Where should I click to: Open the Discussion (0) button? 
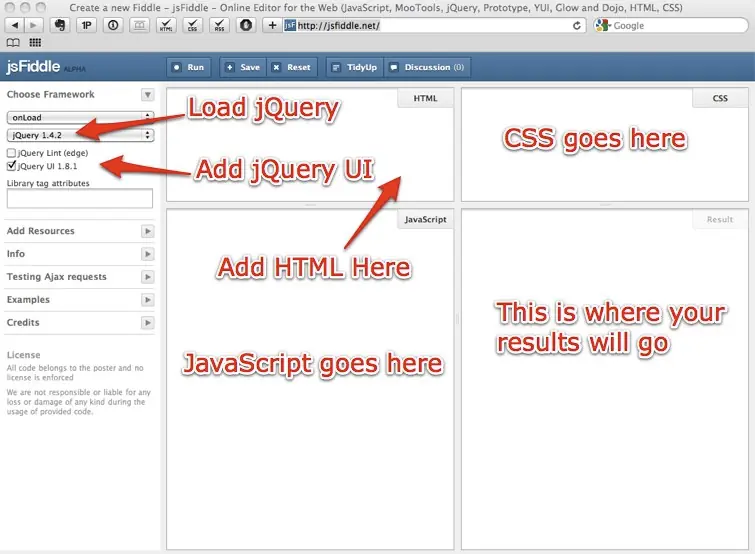point(427,67)
